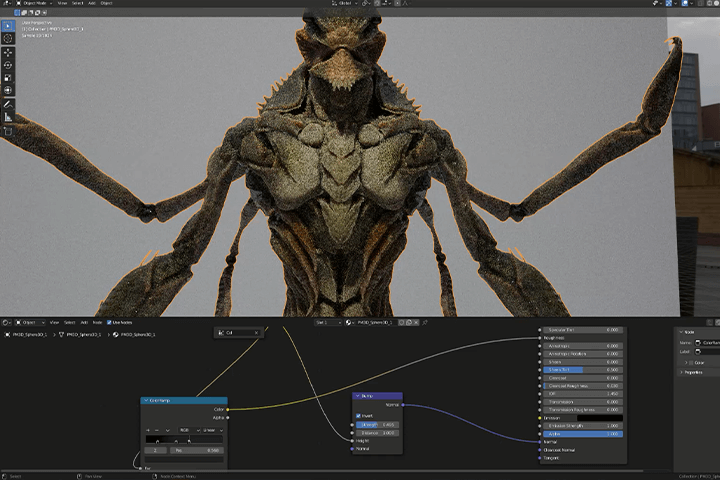720x480 pixels.
Task: Toggle the Use Nodes checkbox
Action: (109, 322)
